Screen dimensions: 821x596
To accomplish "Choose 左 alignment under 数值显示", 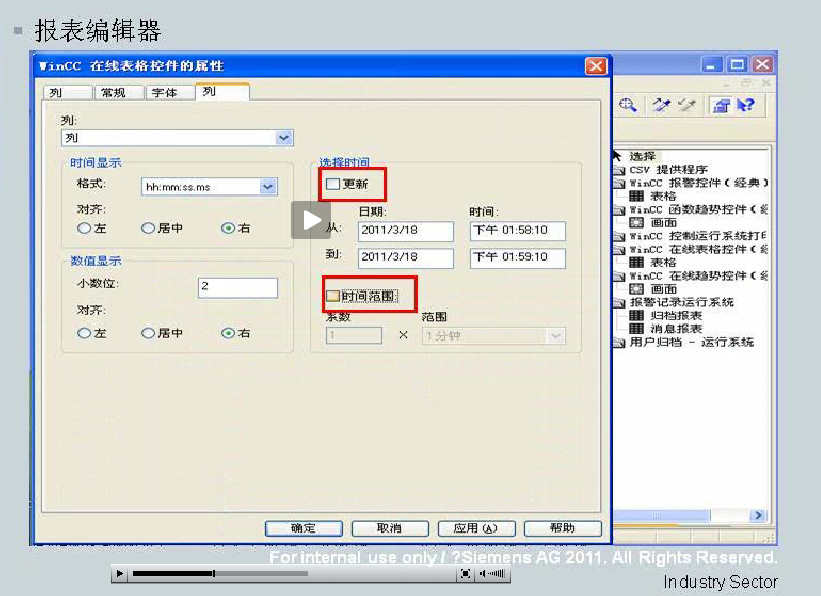I will 83,333.
